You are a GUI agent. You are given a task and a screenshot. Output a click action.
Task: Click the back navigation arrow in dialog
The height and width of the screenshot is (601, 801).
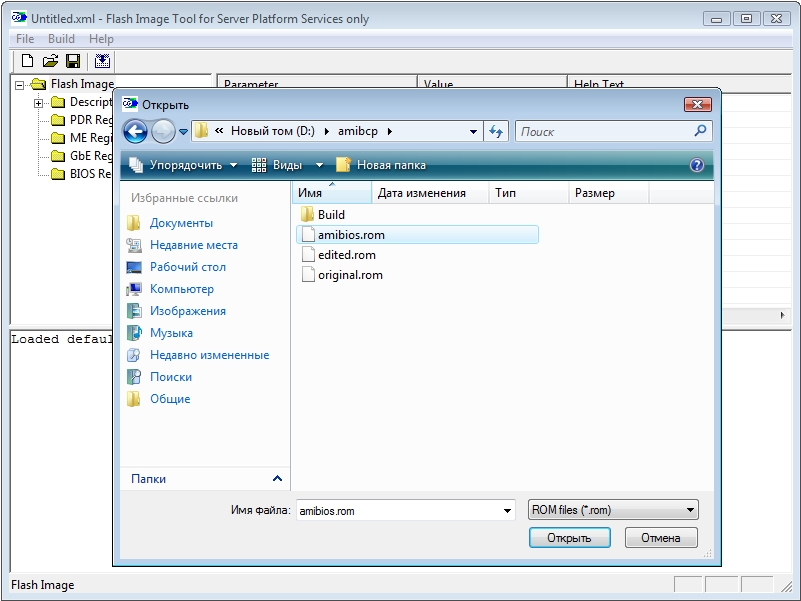click(136, 131)
